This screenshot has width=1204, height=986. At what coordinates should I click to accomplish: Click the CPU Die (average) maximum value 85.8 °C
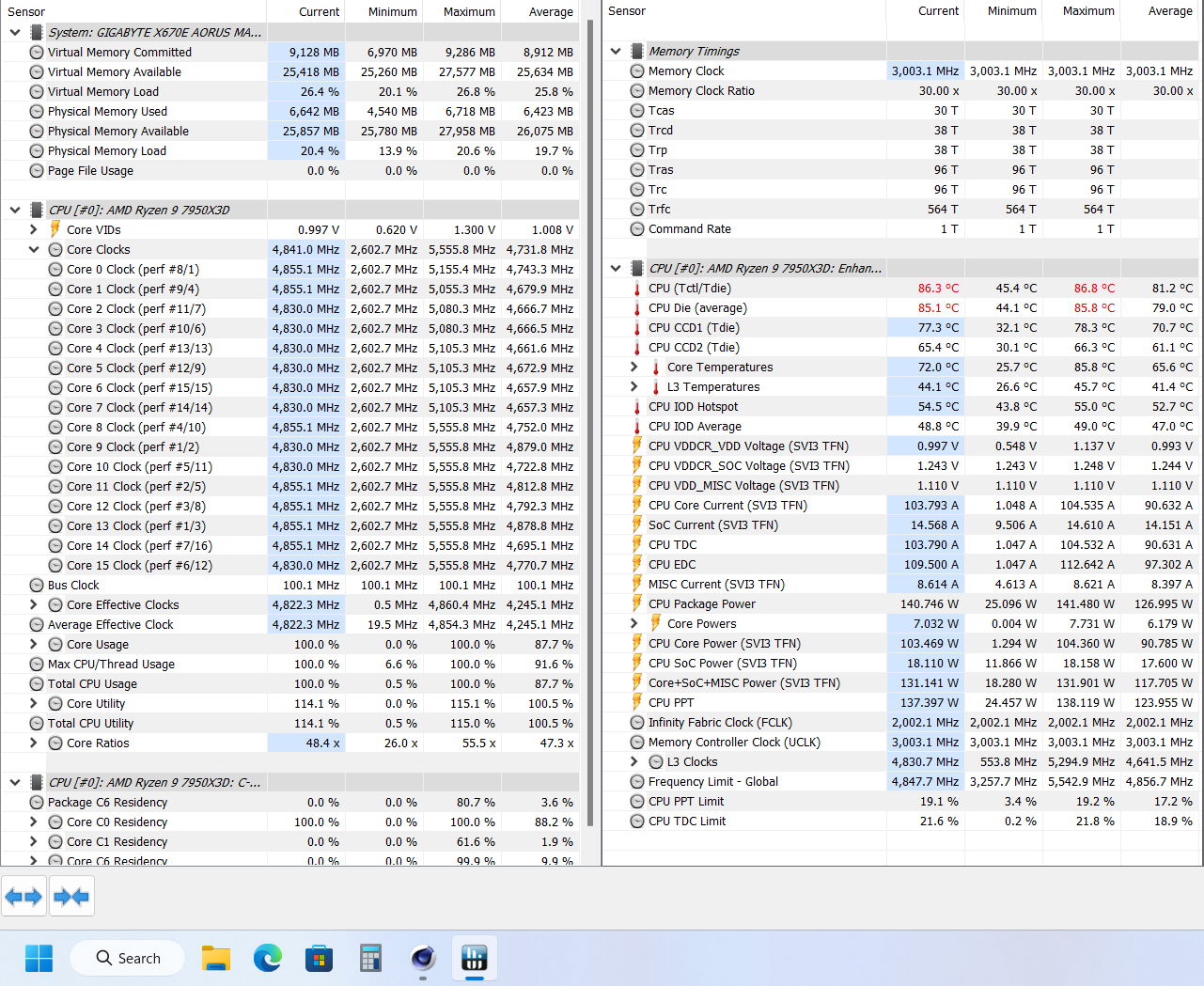click(1094, 308)
